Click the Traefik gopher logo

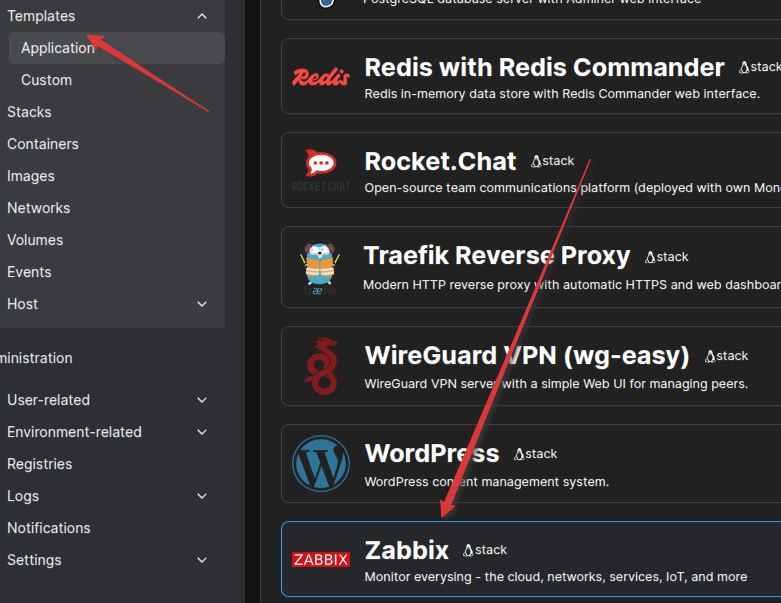tap(320, 268)
